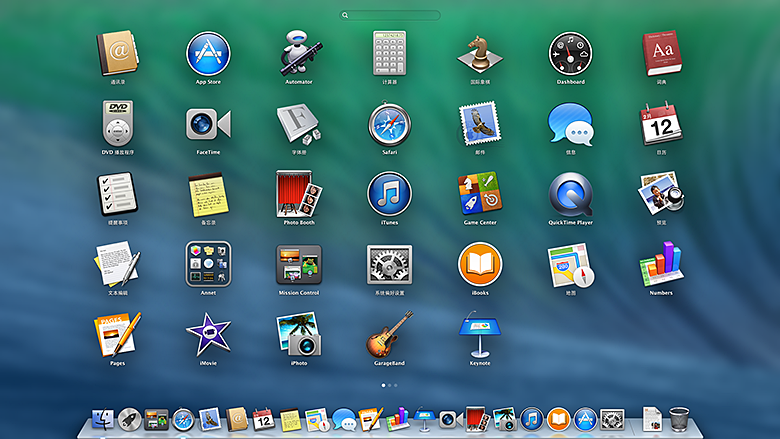
Task: Open Contacts book in the Dock
Action: pos(237,420)
